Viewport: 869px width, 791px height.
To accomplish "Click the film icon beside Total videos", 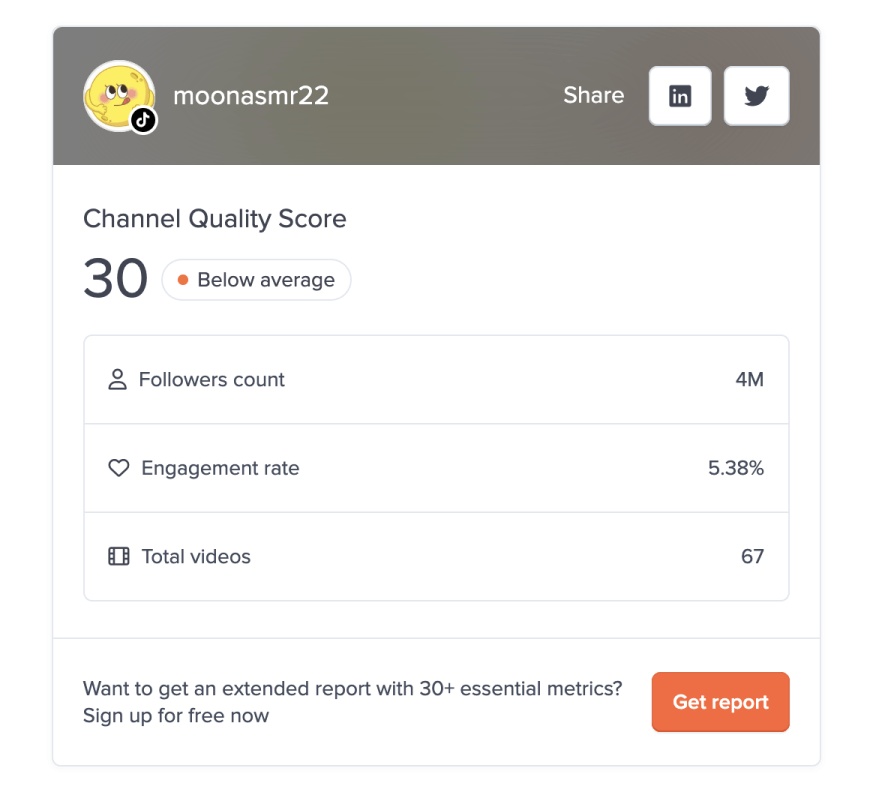I will point(119,556).
